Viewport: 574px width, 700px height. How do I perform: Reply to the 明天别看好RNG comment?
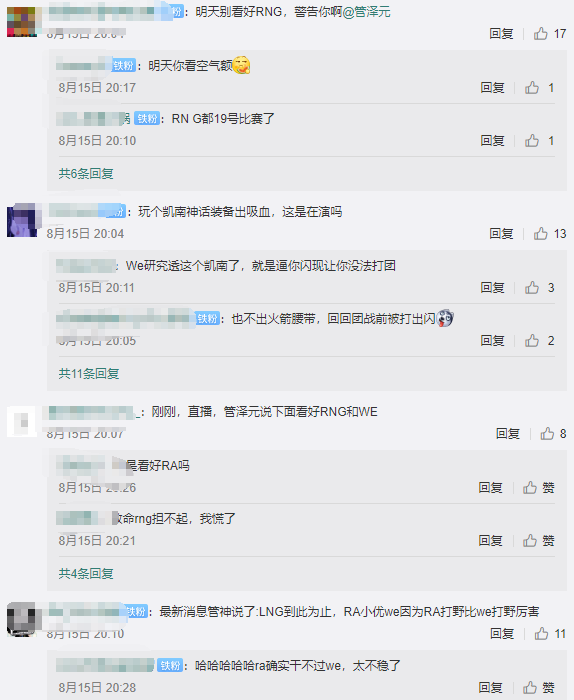pyautogui.click(x=501, y=33)
